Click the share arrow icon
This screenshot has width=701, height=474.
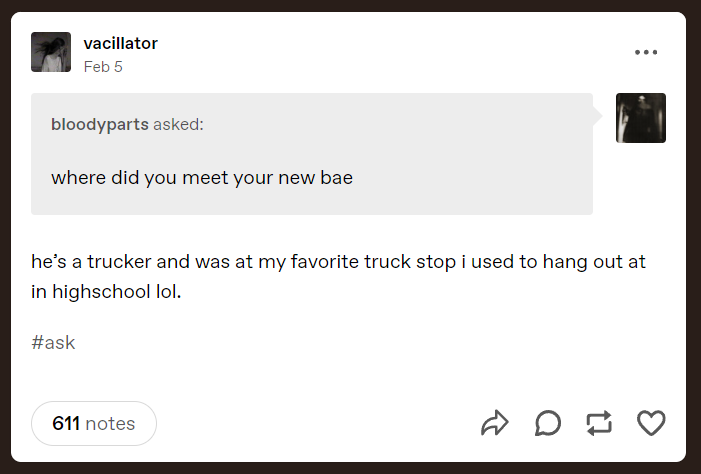pyautogui.click(x=495, y=424)
